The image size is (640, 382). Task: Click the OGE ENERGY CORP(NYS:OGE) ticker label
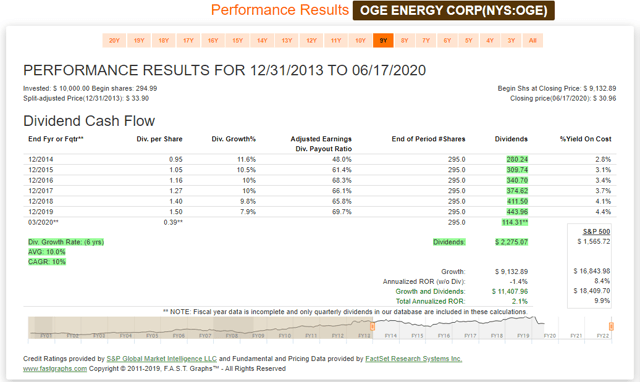click(x=453, y=10)
